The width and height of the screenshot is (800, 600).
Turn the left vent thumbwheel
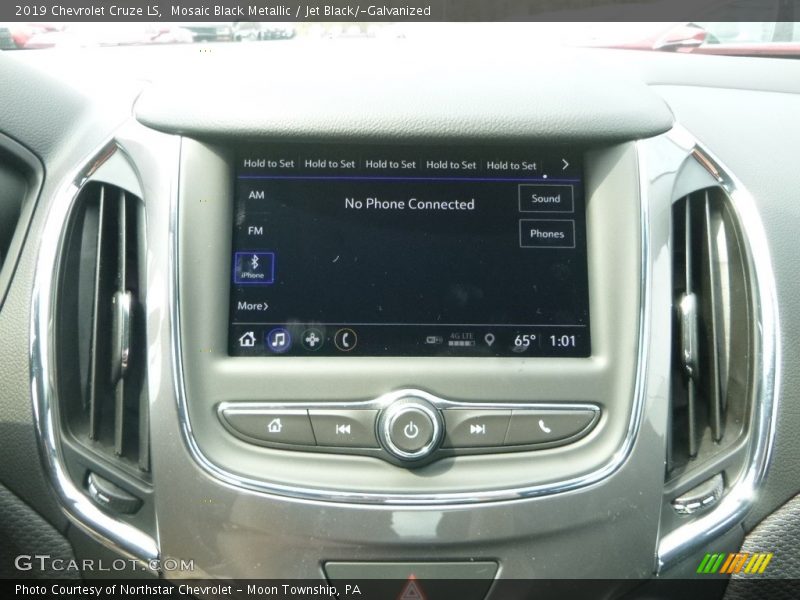pyautogui.click(x=113, y=493)
